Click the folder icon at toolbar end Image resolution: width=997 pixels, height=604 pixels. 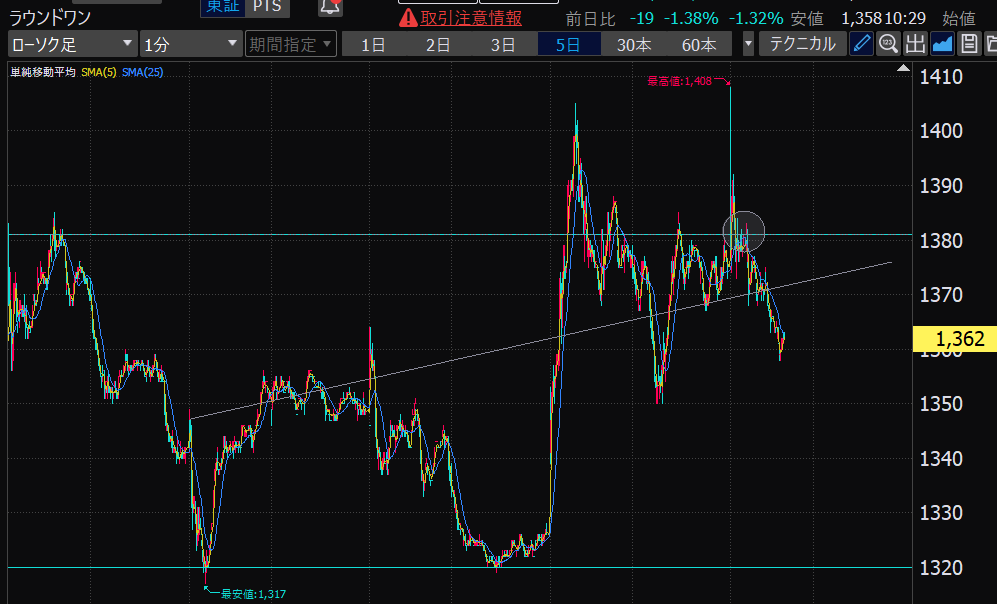coord(990,44)
